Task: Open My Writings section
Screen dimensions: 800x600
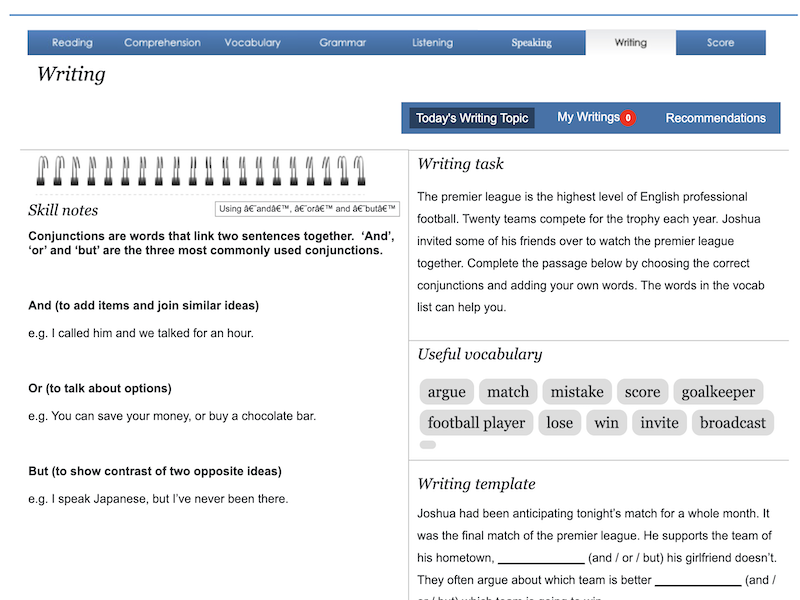Action: (x=588, y=117)
